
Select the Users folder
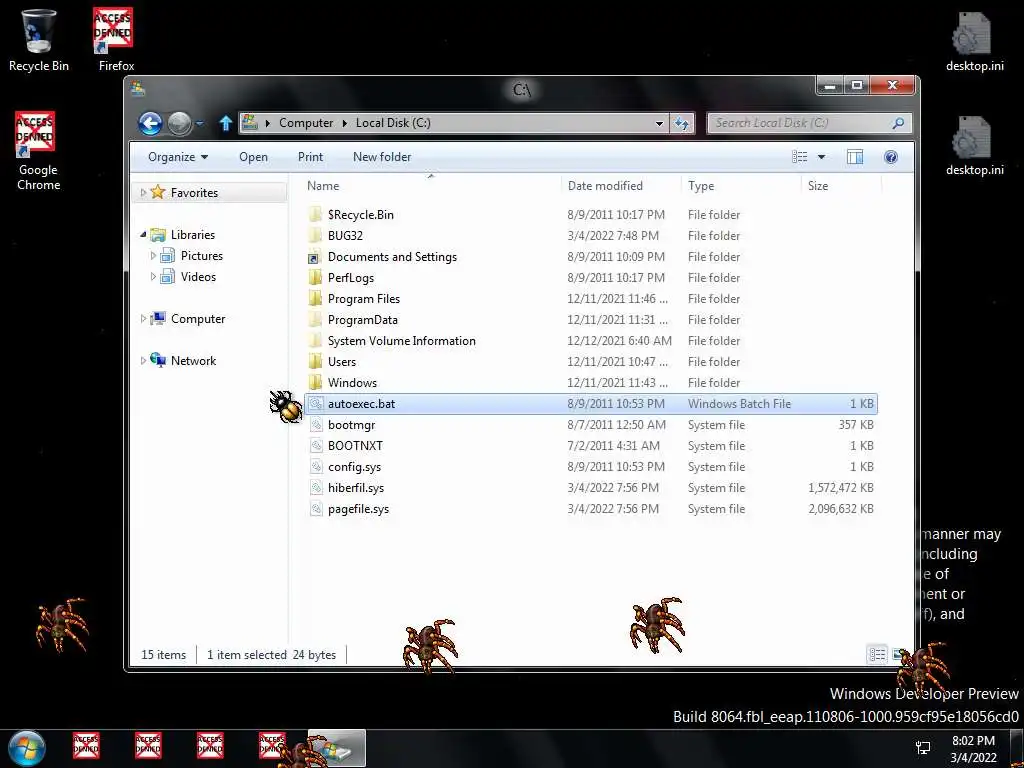coord(342,361)
